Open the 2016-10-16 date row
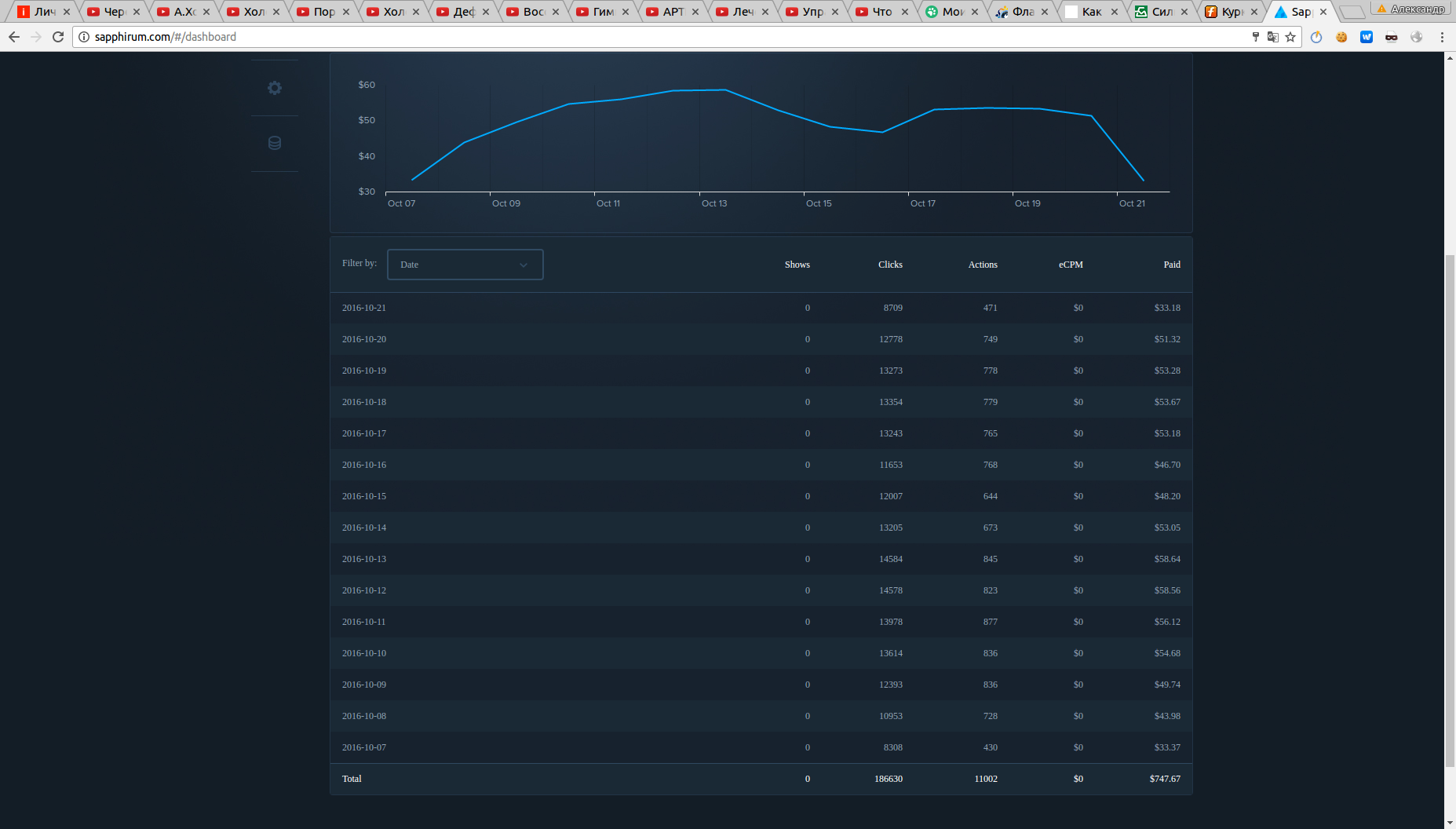 click(x=761, y=465)
